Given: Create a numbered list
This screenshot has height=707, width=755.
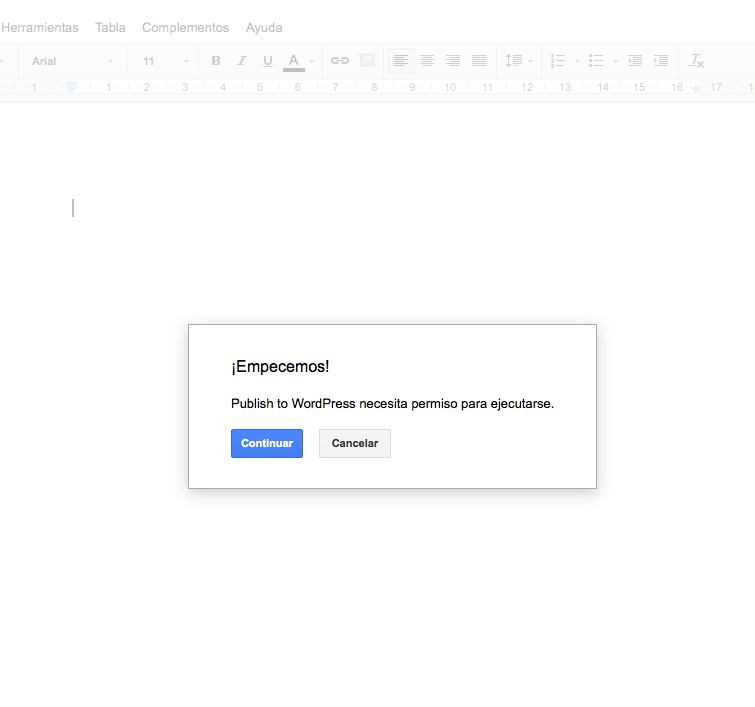Looking at the screenshot, I should coord(558,61).
